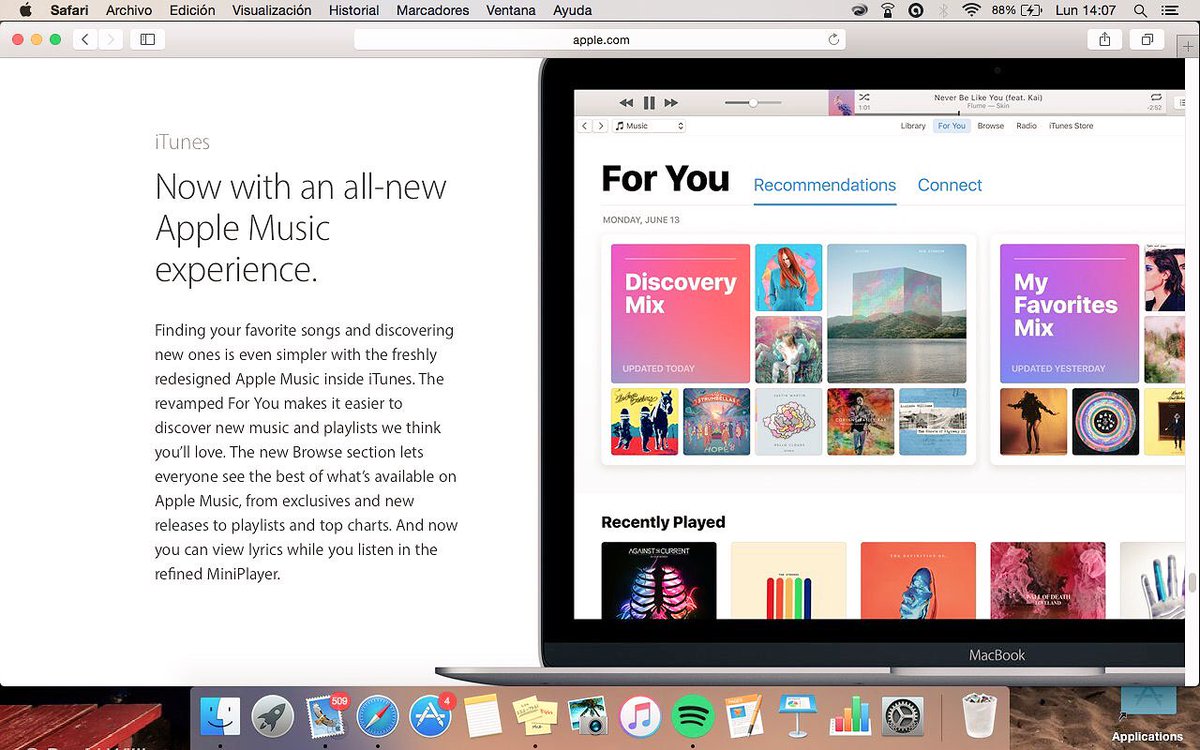Viewport: 1200px width, 750px height.
Task: Click the swirl icon at the left of the status icons
Action: 859,10
